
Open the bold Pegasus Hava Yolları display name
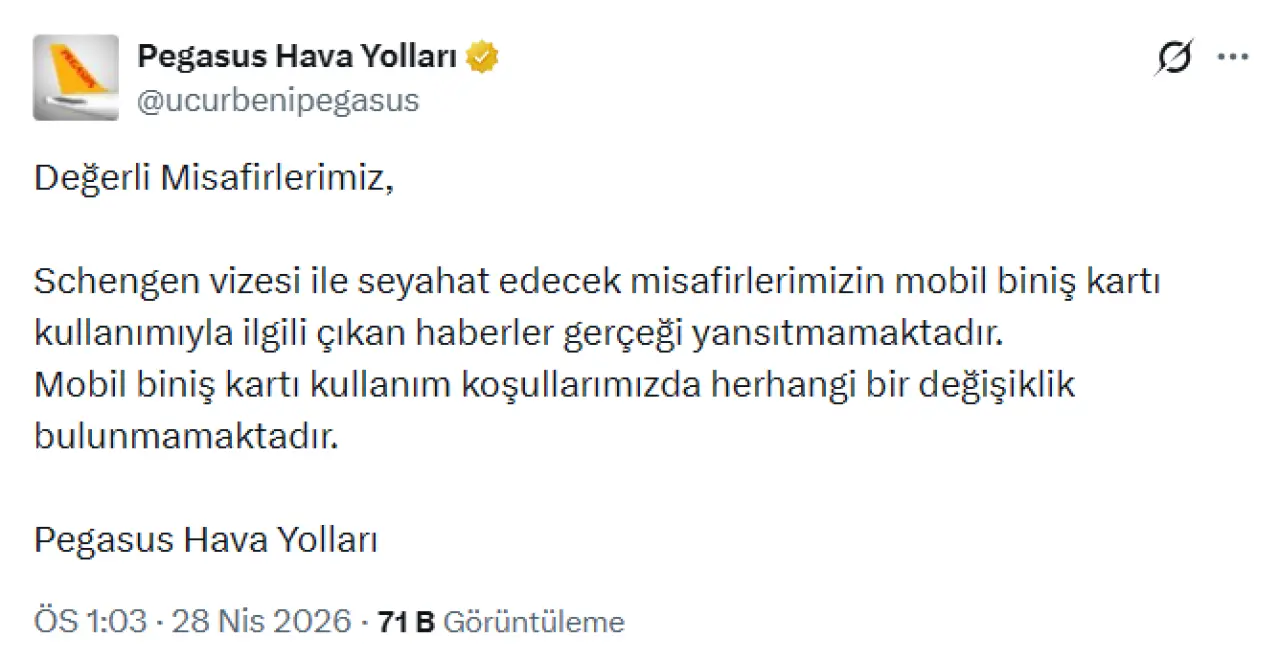click(296, 58)
